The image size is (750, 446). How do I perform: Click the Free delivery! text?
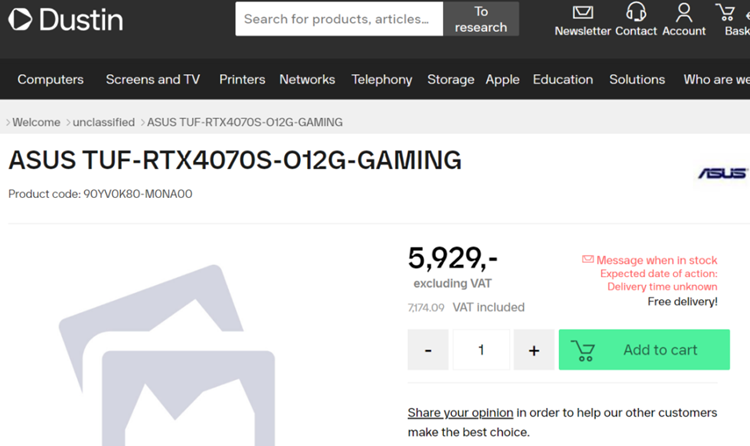[683, 302]
